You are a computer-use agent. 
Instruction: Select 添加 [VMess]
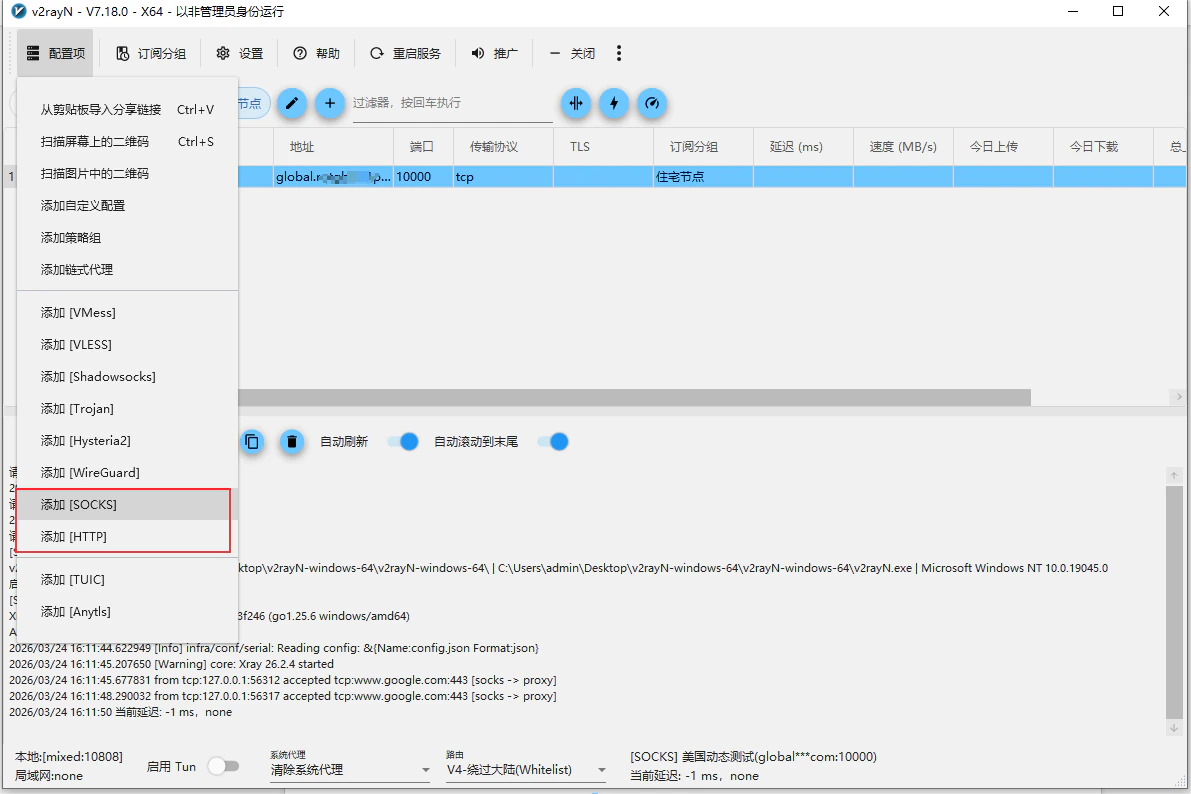(x=128, y=312)
